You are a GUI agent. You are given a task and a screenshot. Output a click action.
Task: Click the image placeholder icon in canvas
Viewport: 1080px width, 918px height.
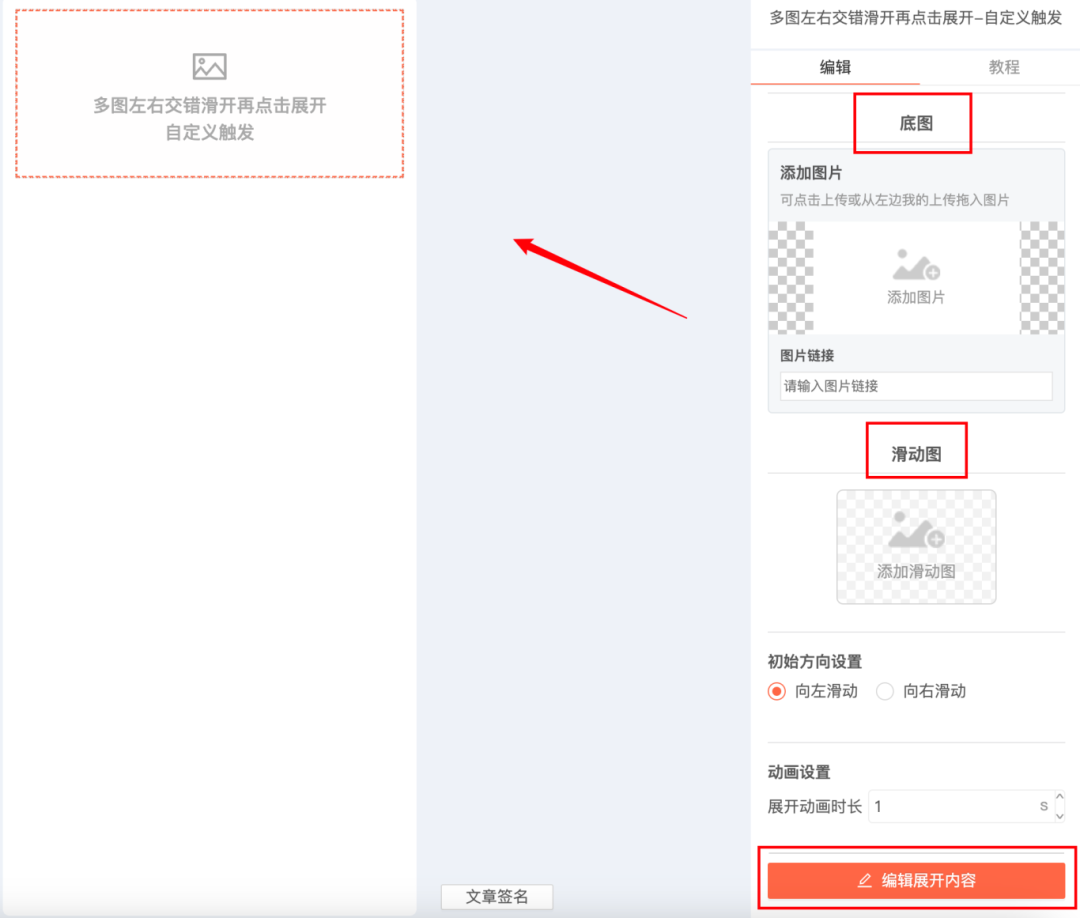[209, 67]
